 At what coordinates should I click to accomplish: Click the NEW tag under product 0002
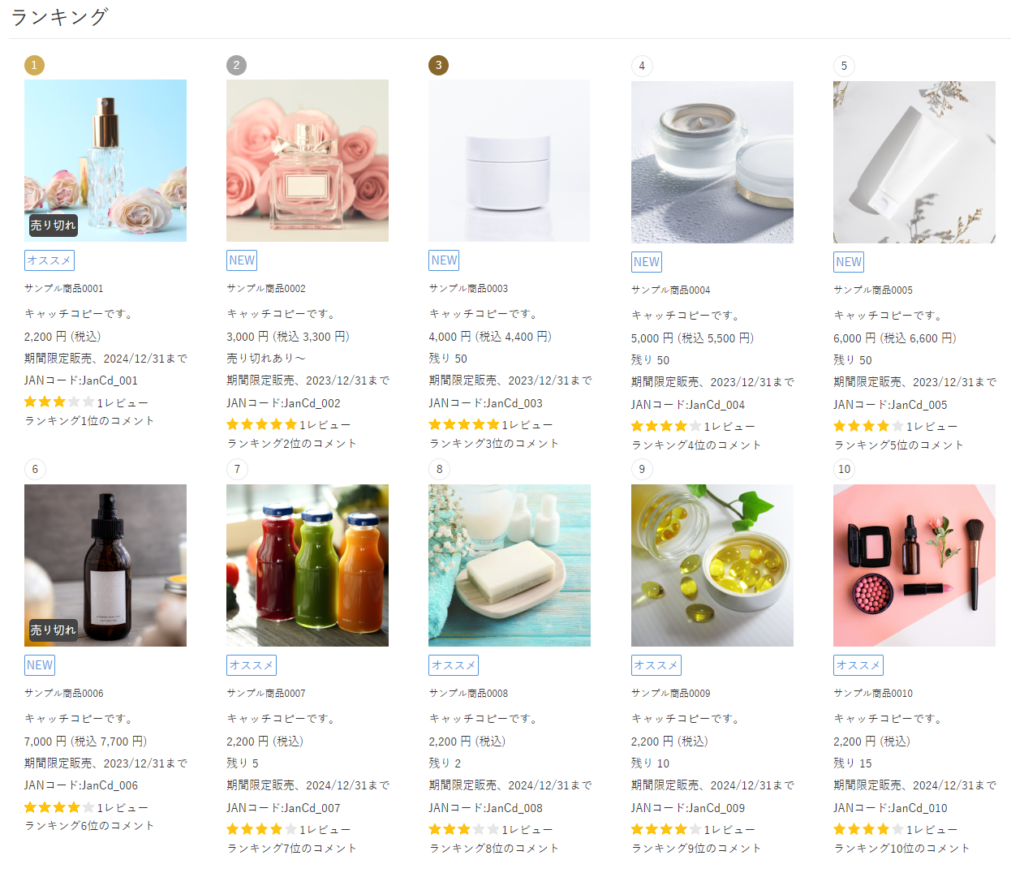(242, 260)
